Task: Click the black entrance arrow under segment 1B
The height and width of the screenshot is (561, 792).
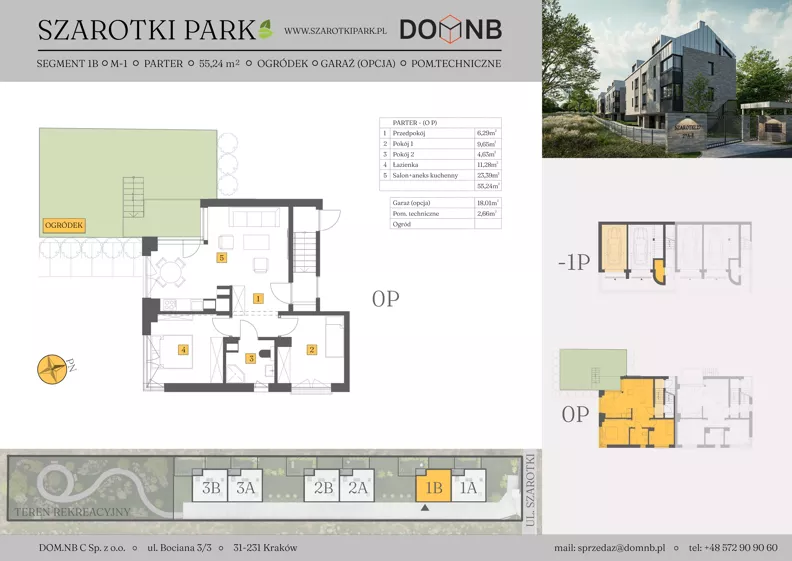Action: (x=425, y=507)
